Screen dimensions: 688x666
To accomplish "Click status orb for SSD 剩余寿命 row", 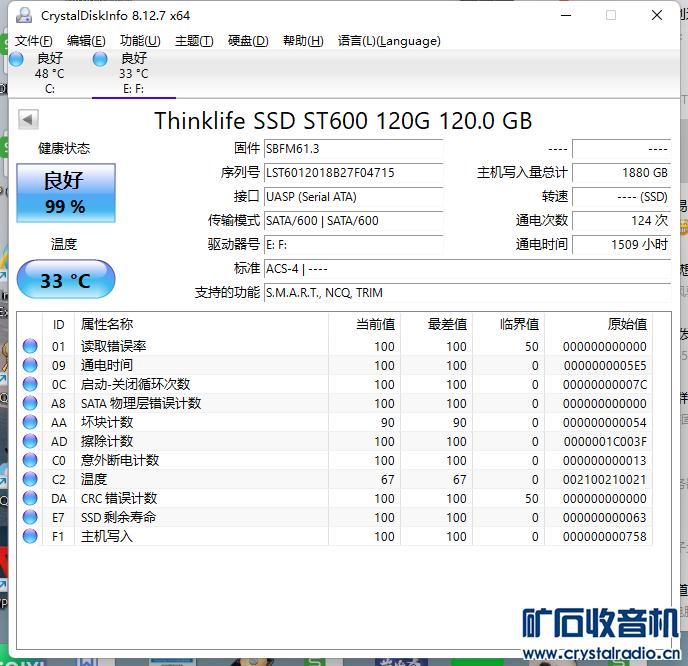I will (x=30, y=518).
